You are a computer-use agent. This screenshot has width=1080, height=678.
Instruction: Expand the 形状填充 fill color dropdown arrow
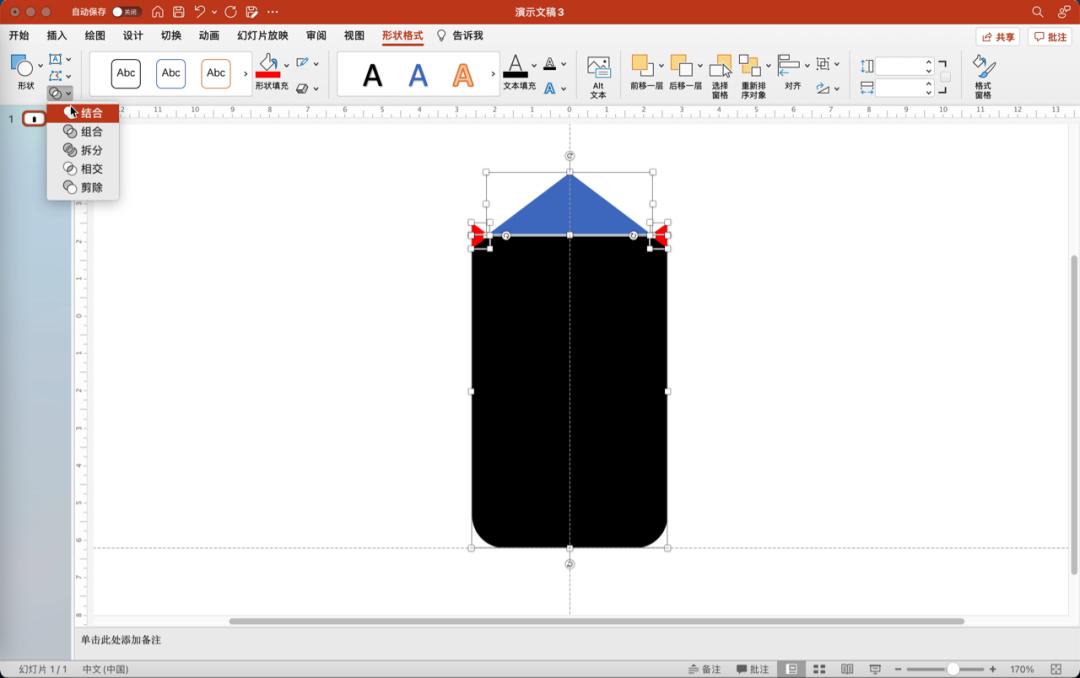pyautogui.click(x=287, y=66)
